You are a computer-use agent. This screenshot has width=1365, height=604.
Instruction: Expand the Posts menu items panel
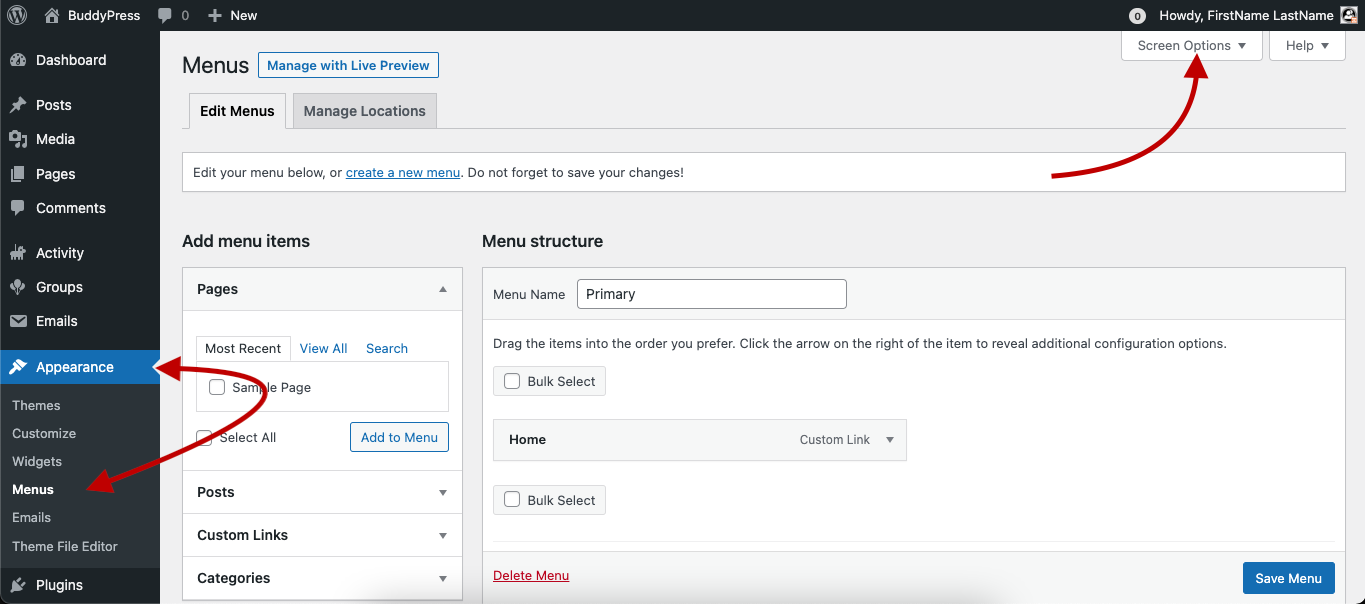click(x=322, y=492)
